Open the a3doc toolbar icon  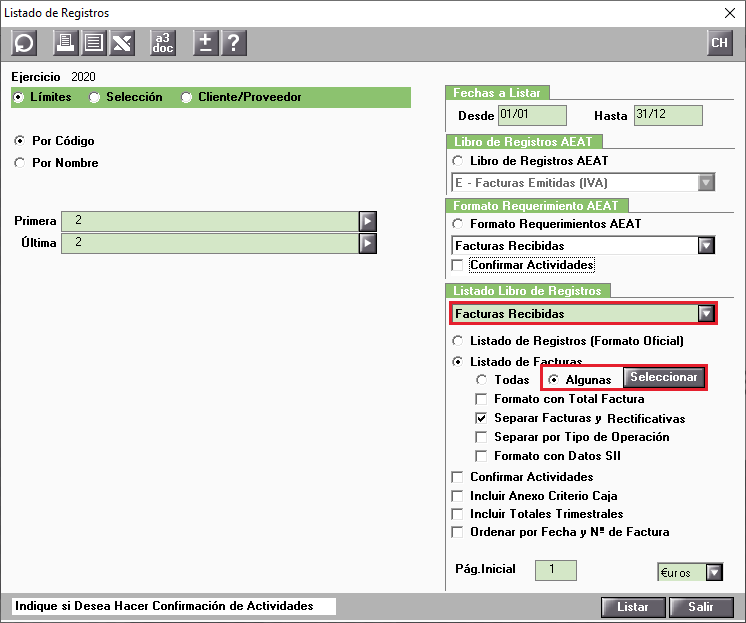tap(163, 43)
